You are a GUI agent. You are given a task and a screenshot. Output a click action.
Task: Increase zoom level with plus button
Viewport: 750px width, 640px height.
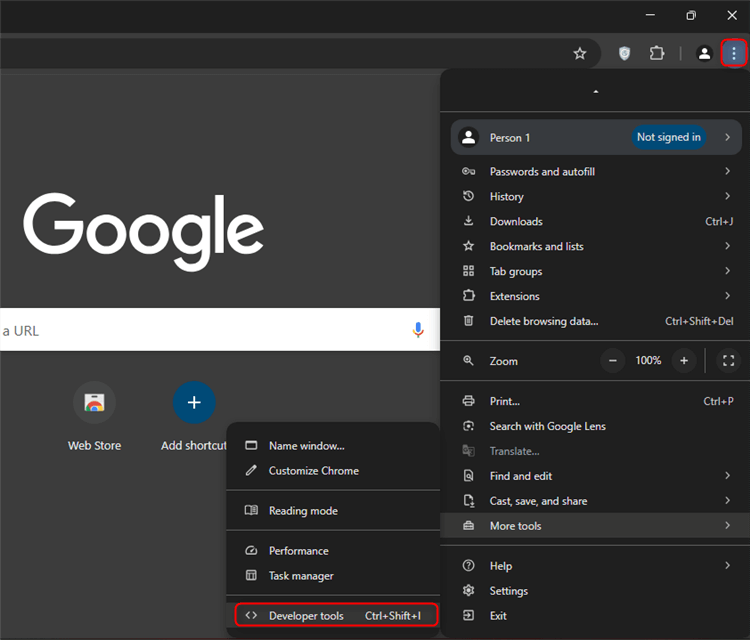(x=684, y=360)
